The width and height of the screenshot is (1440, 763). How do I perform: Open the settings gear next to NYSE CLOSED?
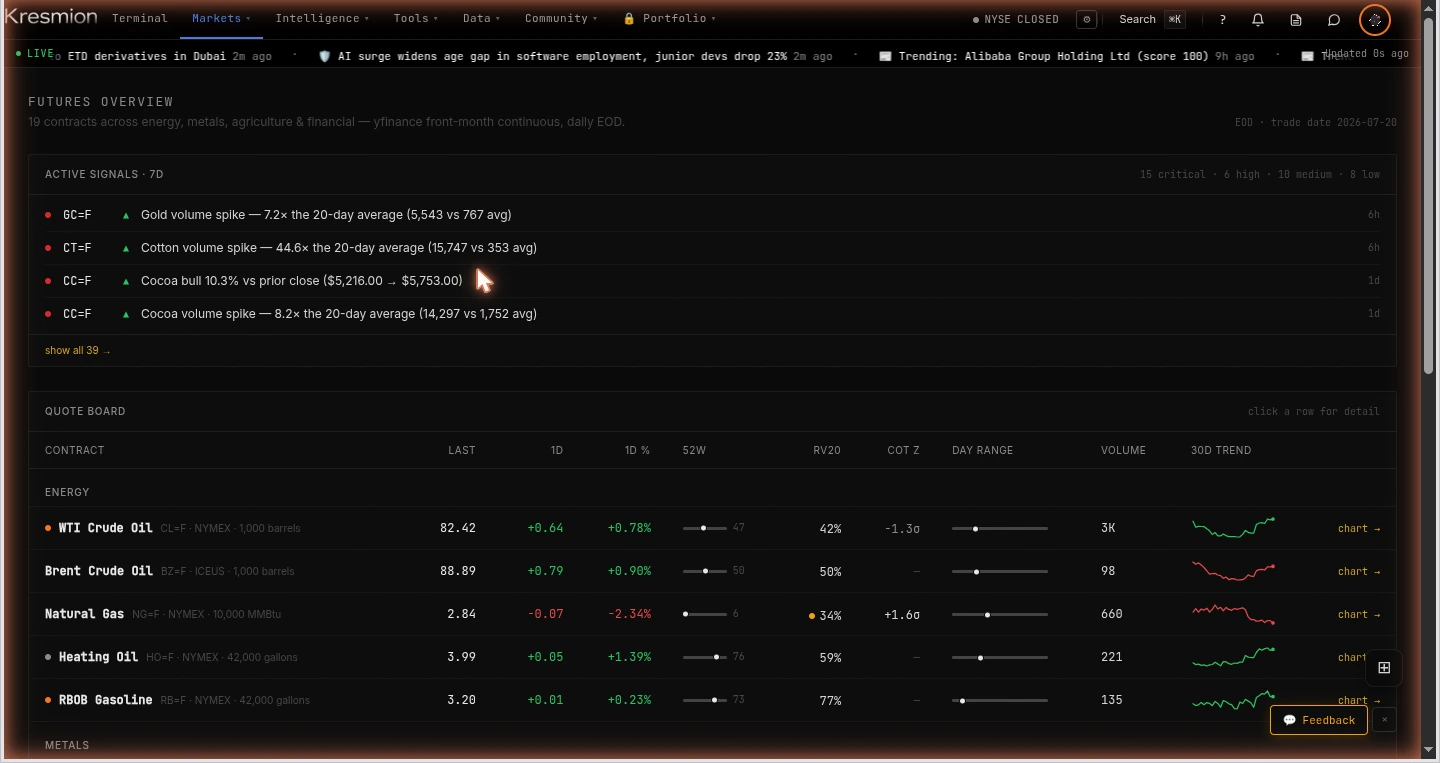pyautogui.click(x=1087, y=19)
